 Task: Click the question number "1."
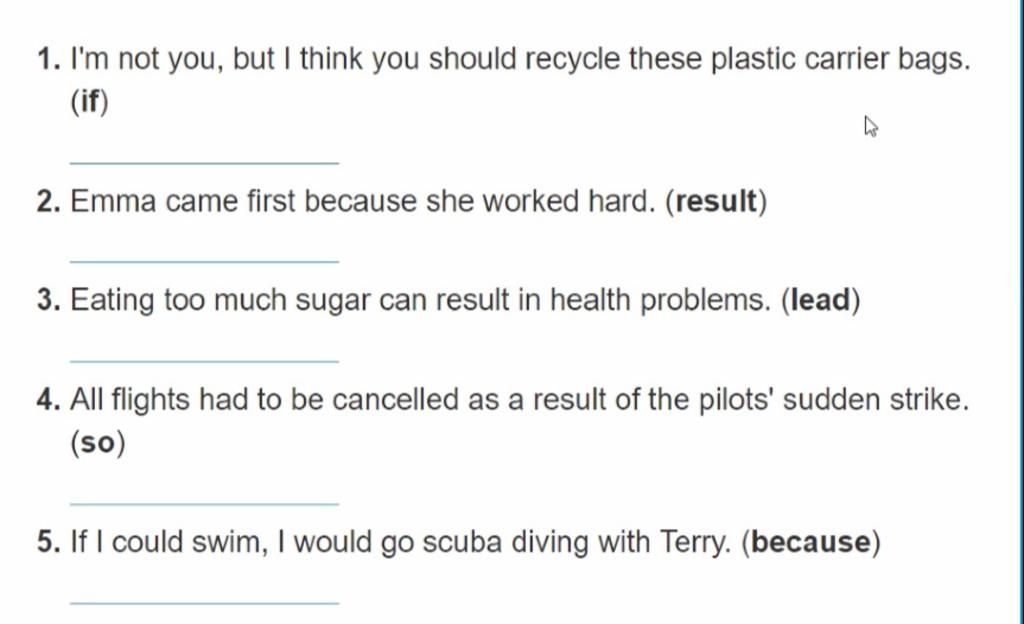click(x=49, y=59)
